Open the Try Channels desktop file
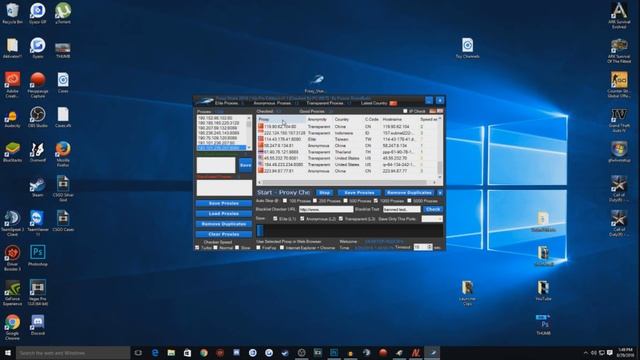This screenshot has width=640, height=360. 467,48
